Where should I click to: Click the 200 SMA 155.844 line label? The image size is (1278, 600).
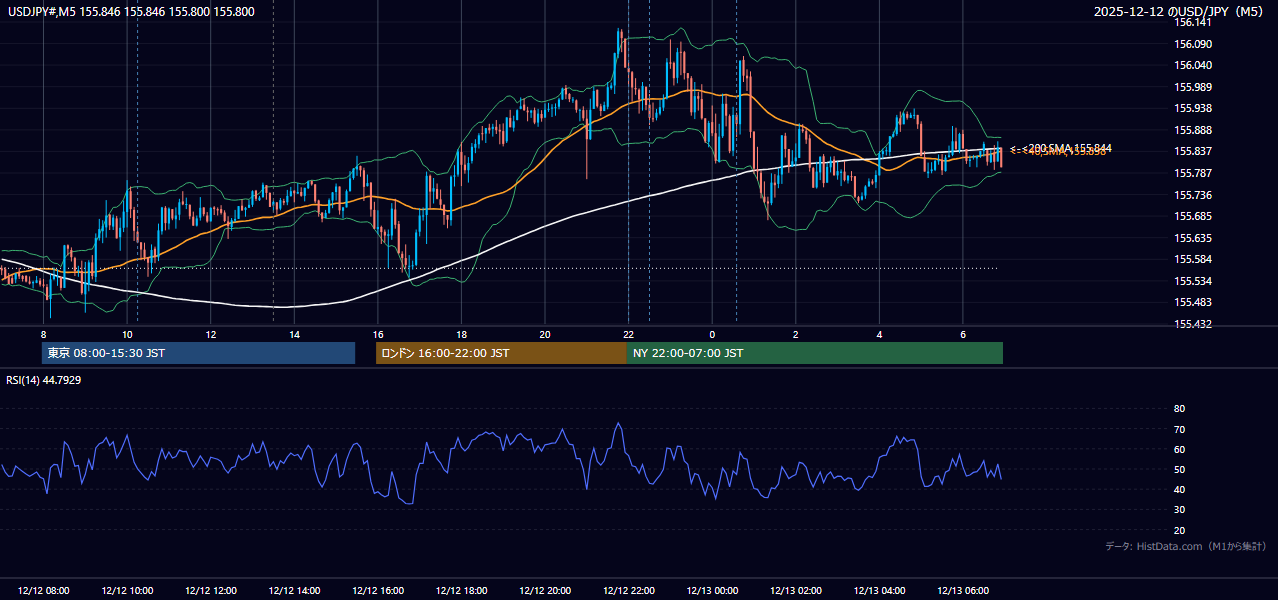[x=1061, y=148]
